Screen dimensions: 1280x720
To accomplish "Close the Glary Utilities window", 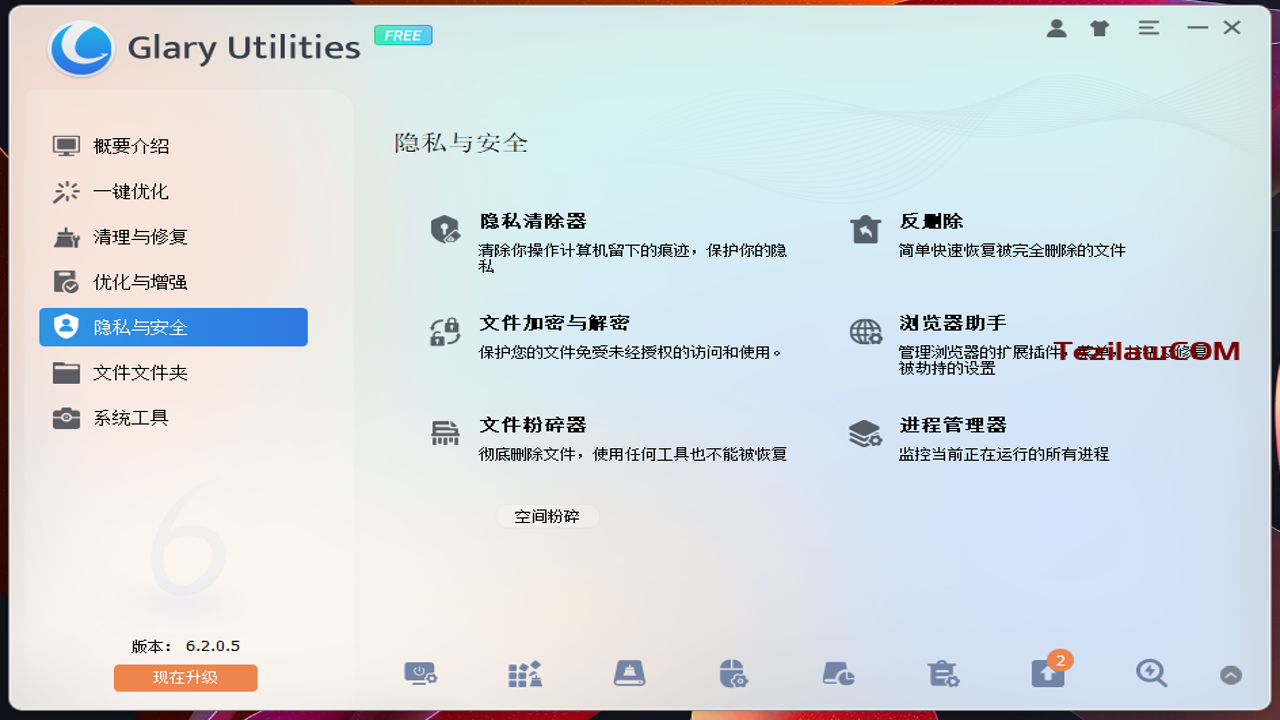I will click(1232, 28).
